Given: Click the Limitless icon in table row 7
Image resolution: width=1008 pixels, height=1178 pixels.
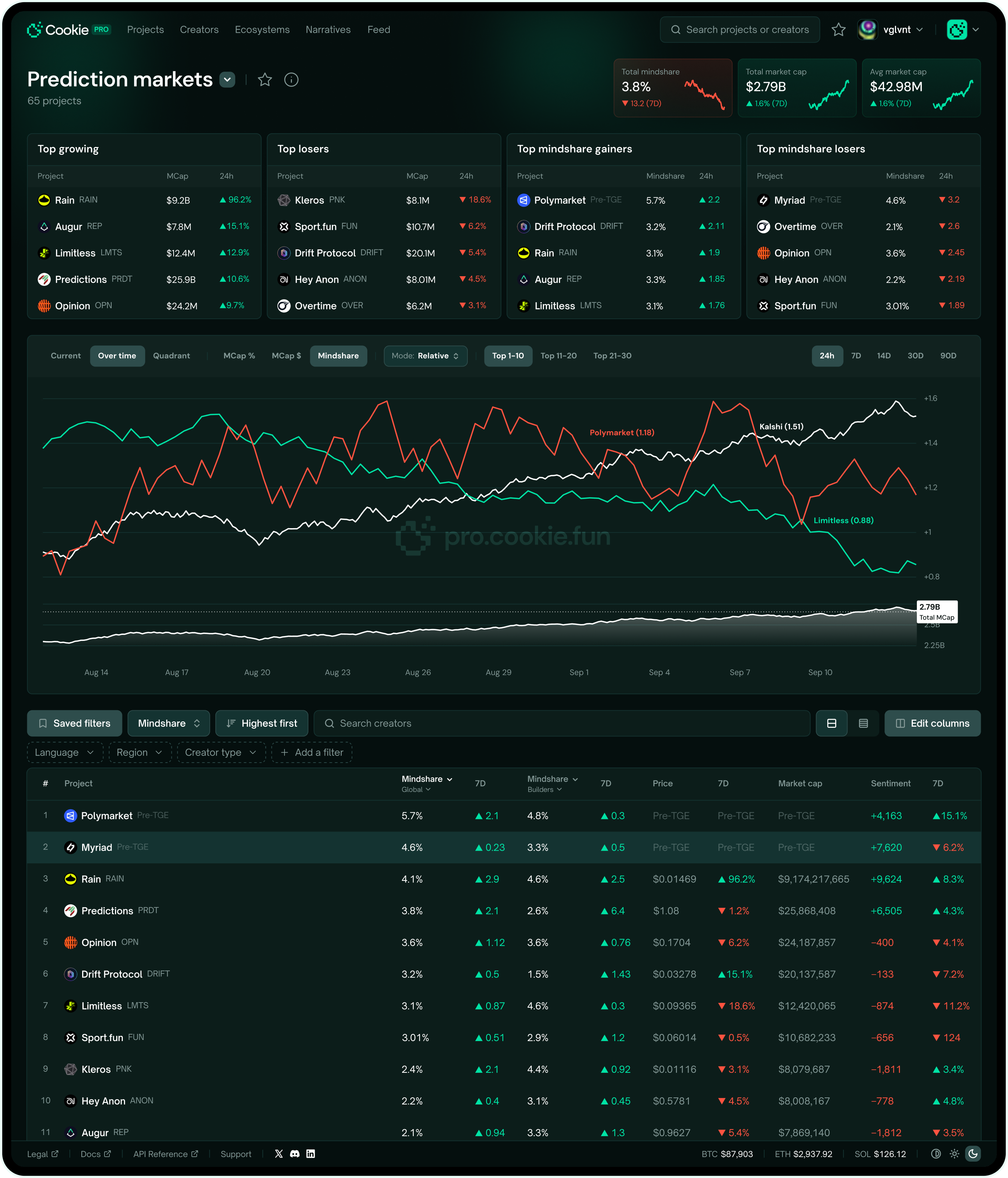Looking at the screenshot, I should click(71, 1006).
